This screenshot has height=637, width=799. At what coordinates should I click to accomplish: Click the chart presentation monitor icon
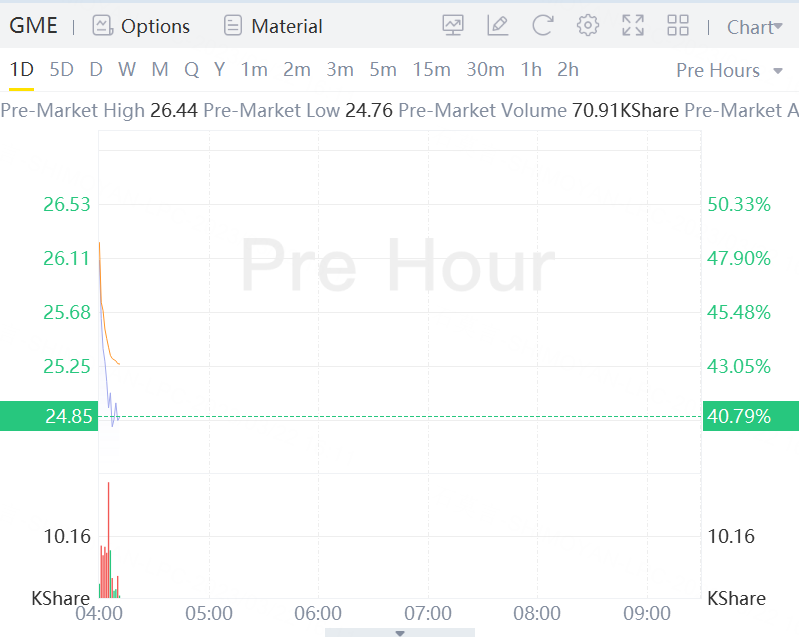(453, 25)
